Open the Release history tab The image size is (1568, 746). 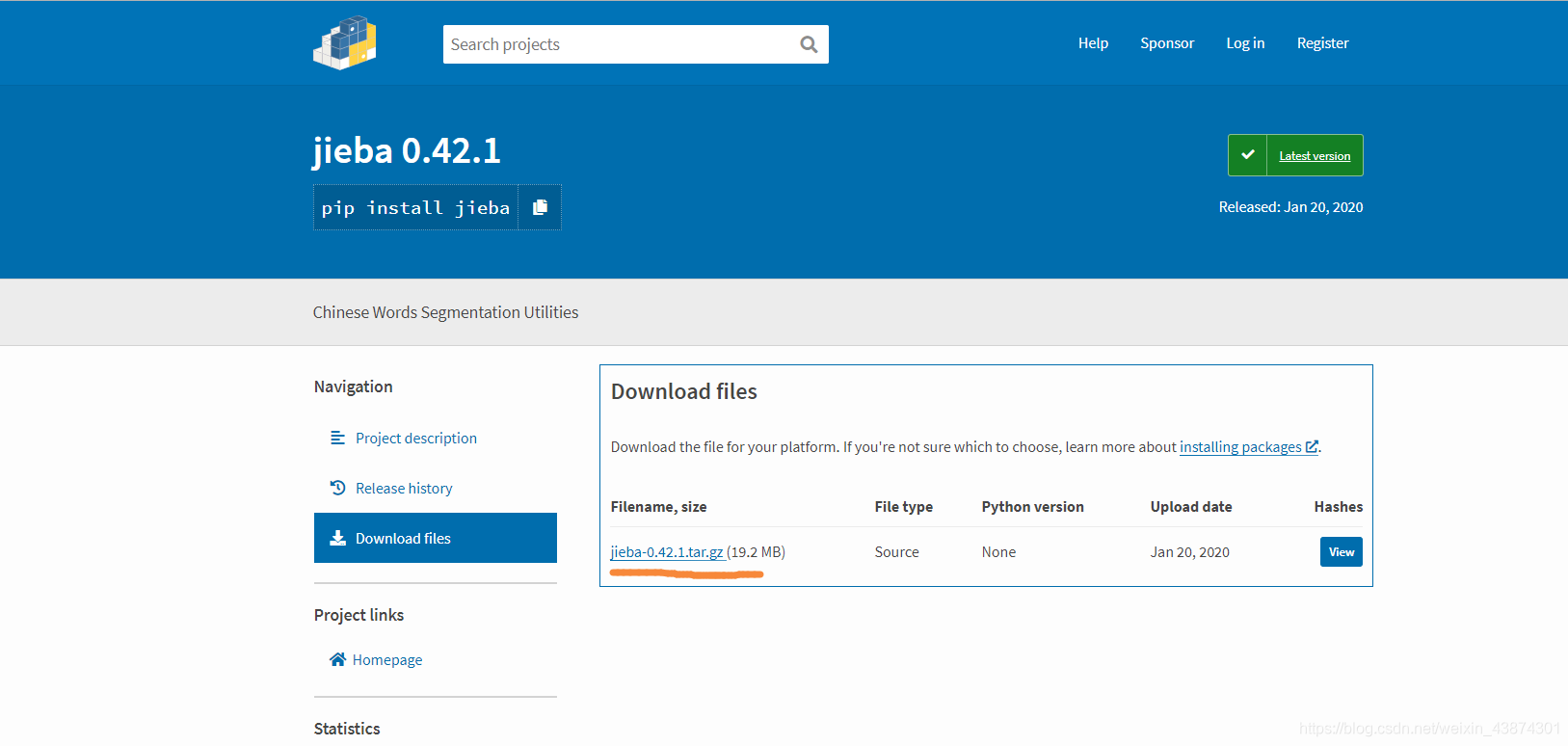pyautogui.click(x=404, y=488)
